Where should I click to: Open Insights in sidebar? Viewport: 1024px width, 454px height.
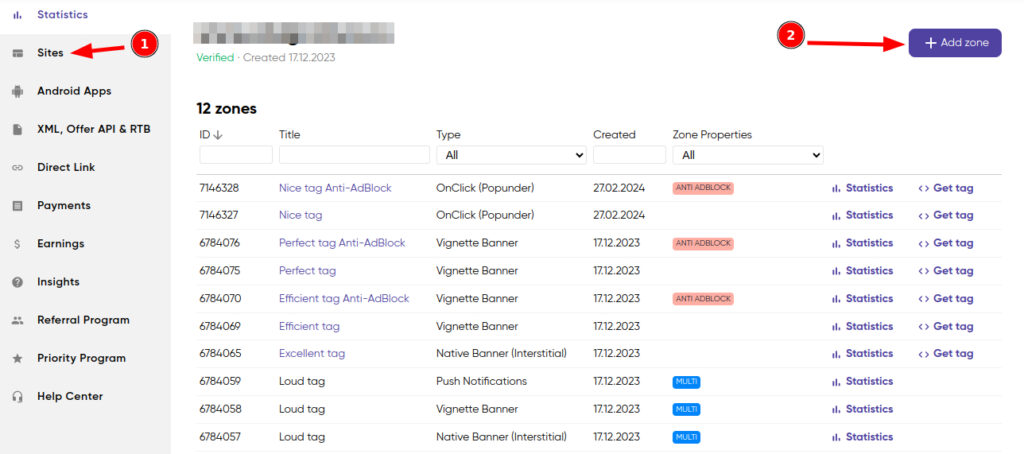click(58, 282)
